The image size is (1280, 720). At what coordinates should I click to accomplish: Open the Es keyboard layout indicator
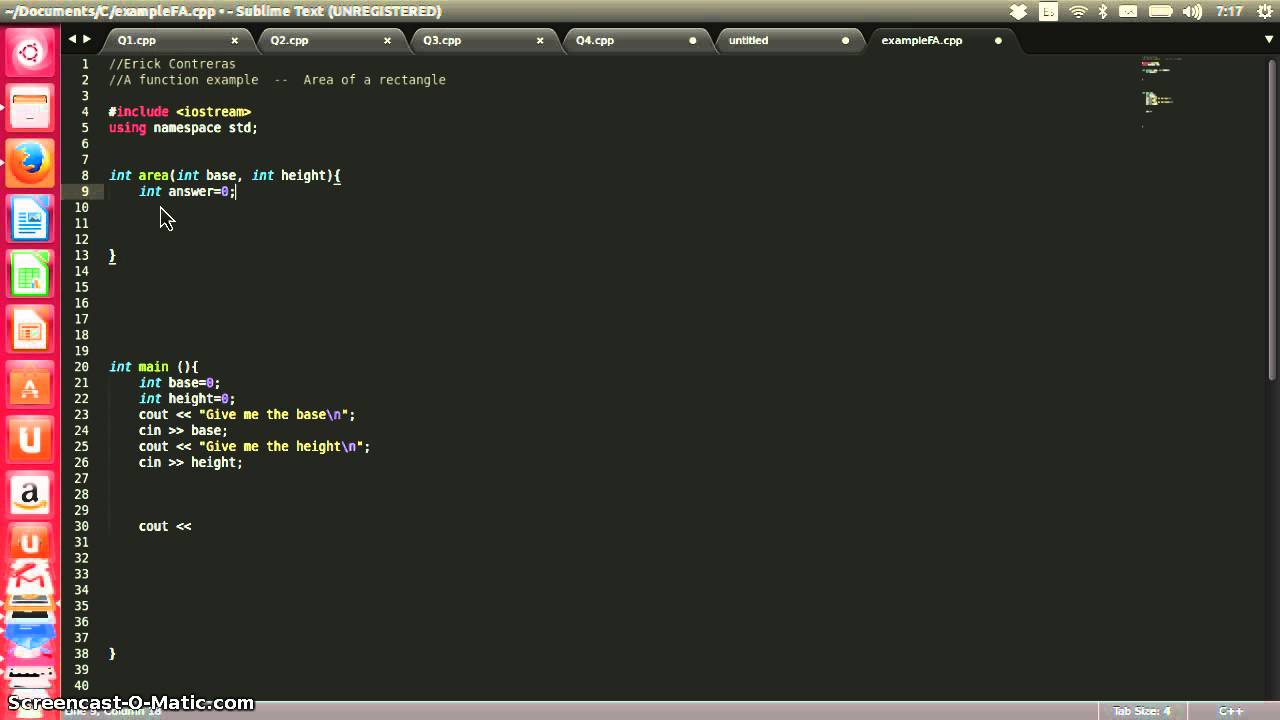(x=1048, y=12)
